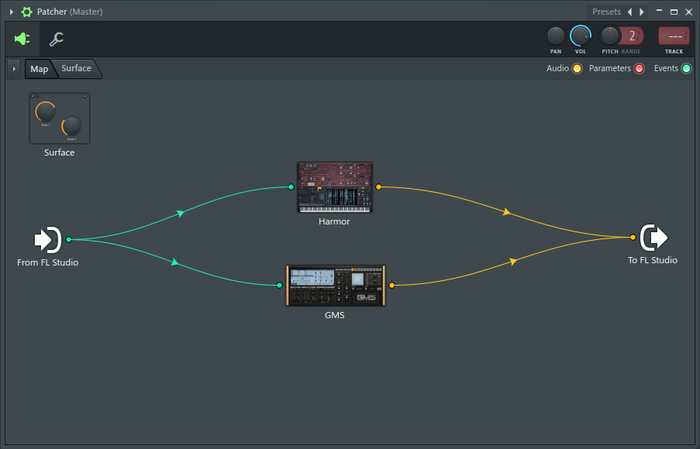700x449 pixels.
Task: Open the Presets menu
Action: coord(606,12)
